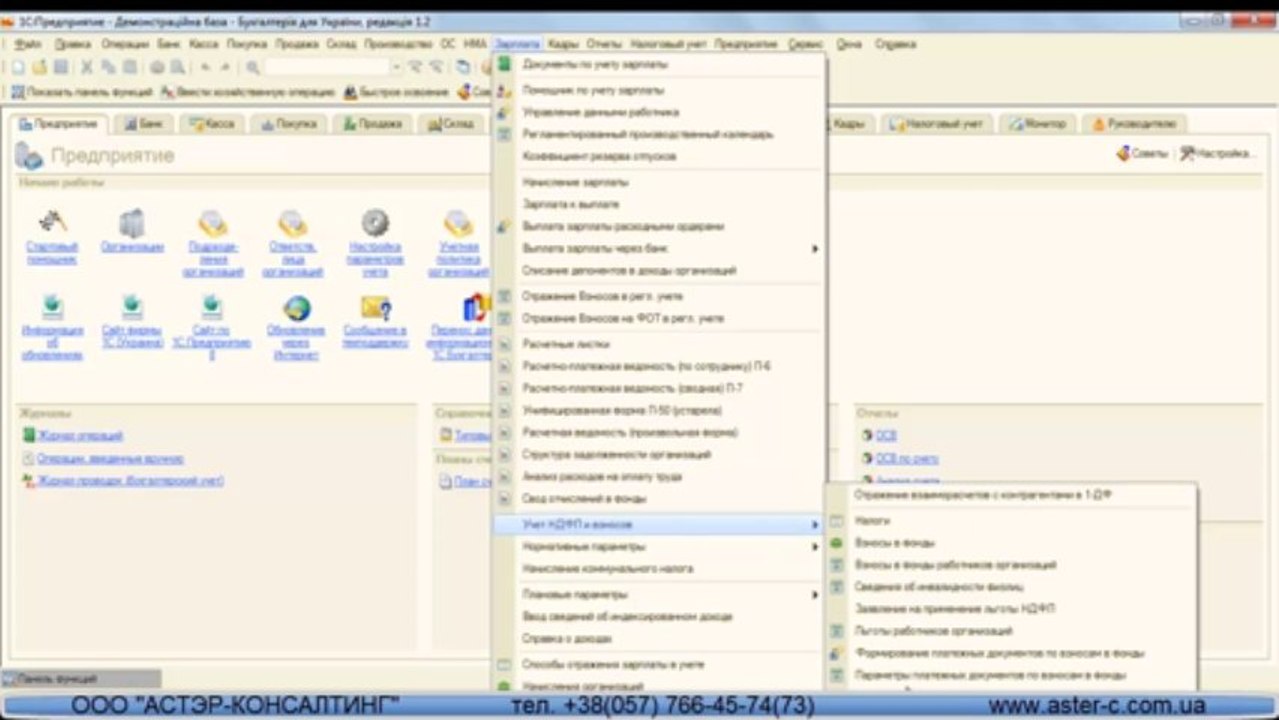Open the Отчеты menu

[604, 44]
